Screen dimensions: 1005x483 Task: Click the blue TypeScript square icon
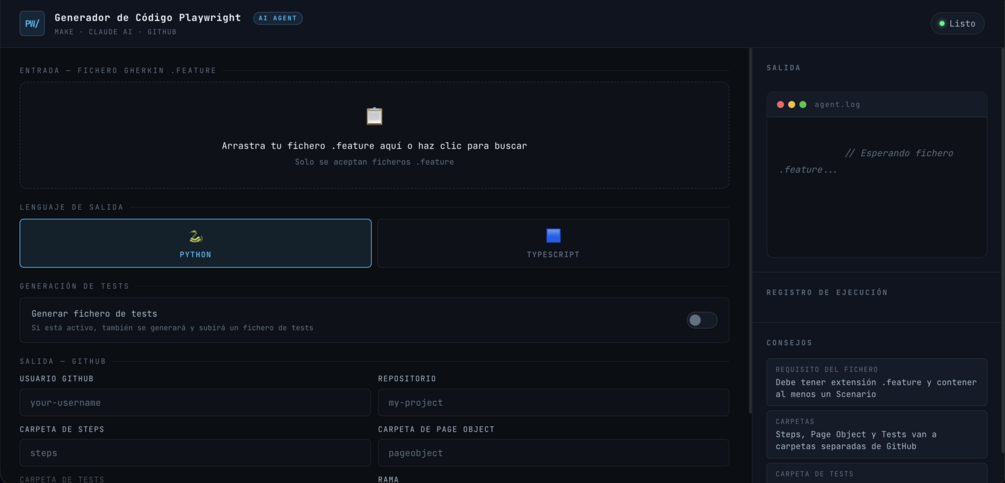tap(553, 236)
